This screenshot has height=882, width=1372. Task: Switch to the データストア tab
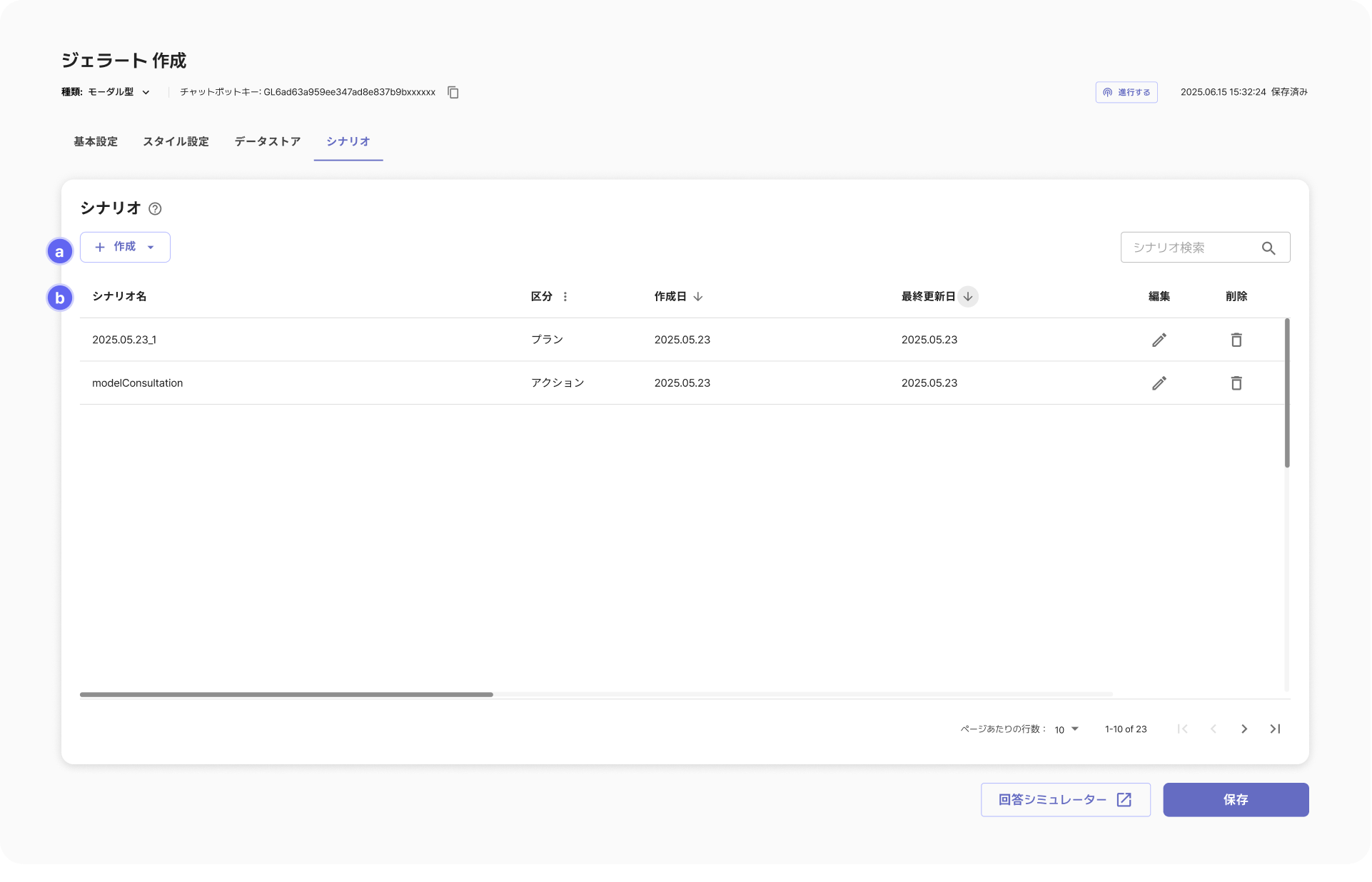click(x=268, y=141)
